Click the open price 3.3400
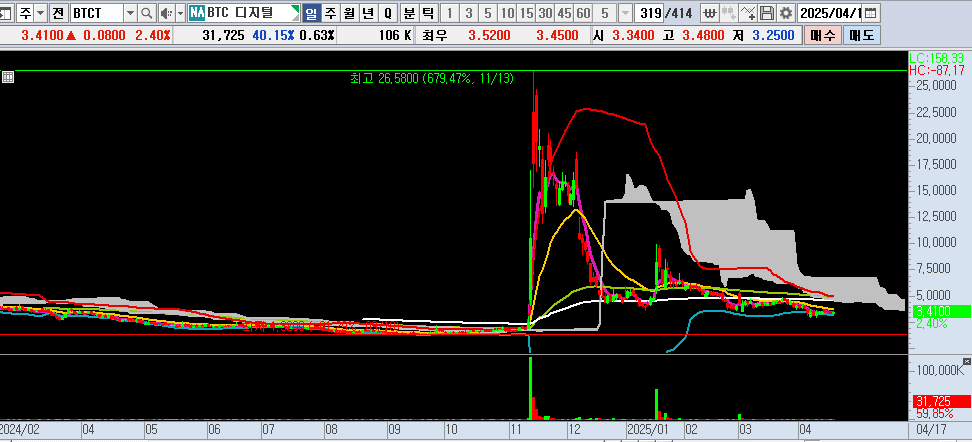Viewport: 972px width, 442px height. 633,35
